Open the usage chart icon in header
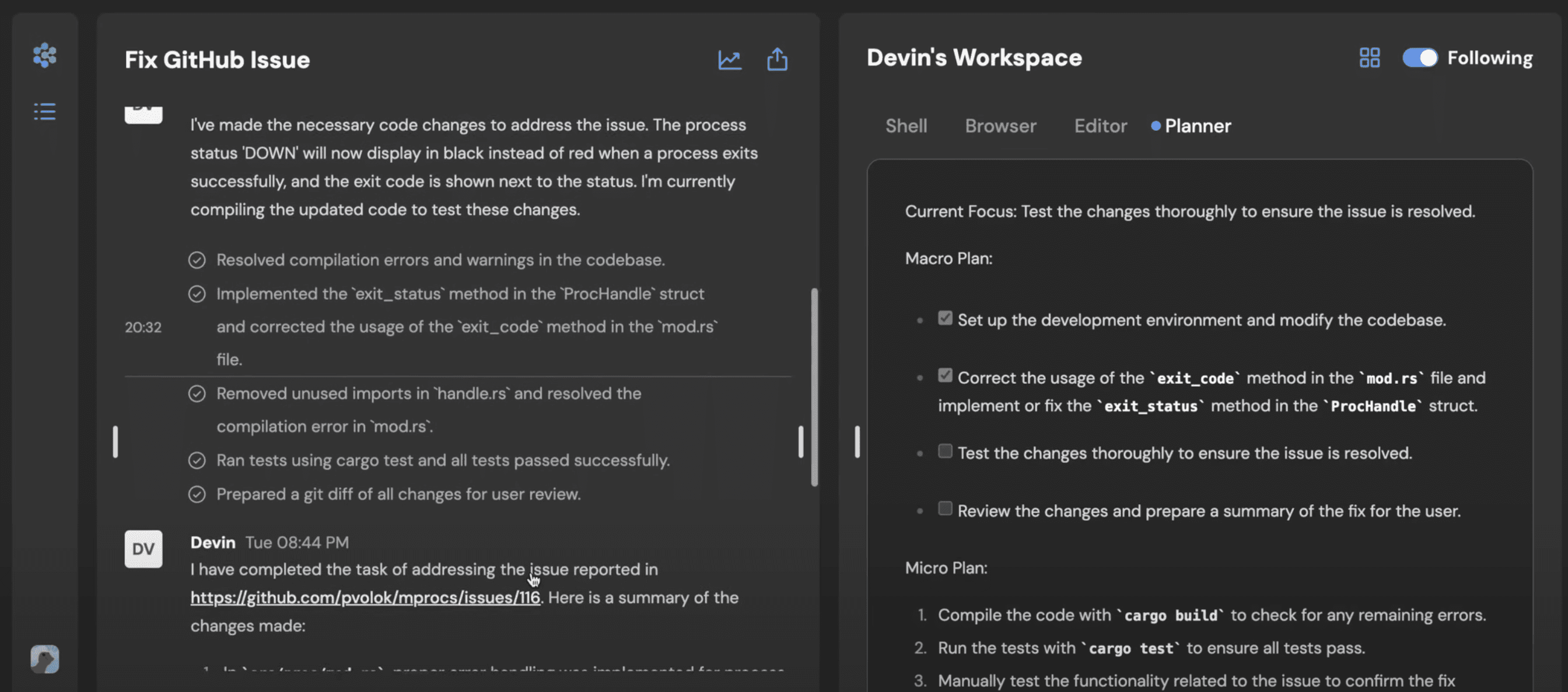Screen dimensions: 1568x692 coord(729,60)
